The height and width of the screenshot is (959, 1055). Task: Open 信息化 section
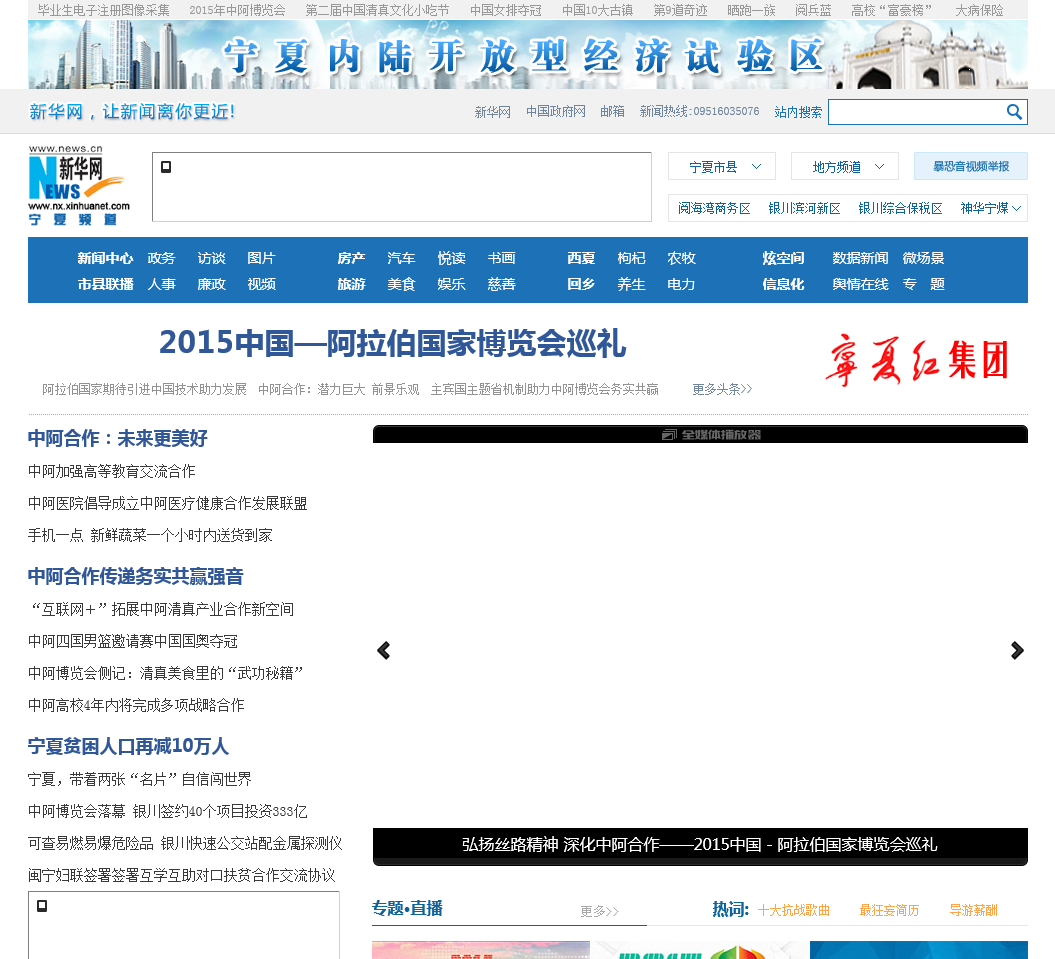783,285
